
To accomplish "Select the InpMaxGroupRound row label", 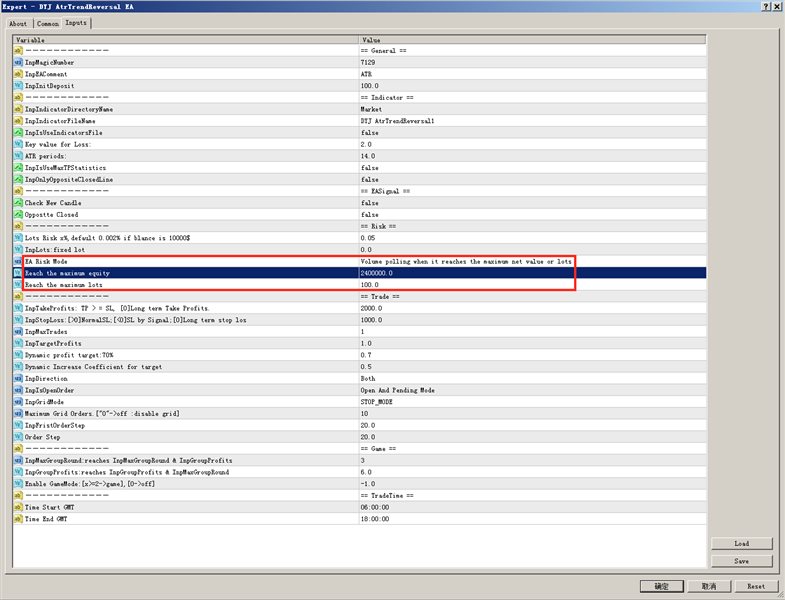I will pyautogui.click(x=129, y=460).
